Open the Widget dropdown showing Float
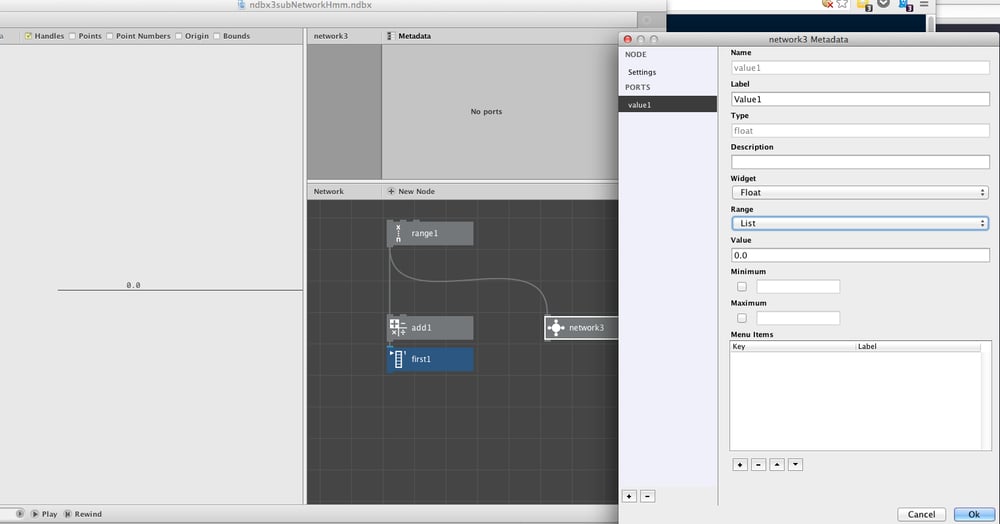 coord(860,193)
